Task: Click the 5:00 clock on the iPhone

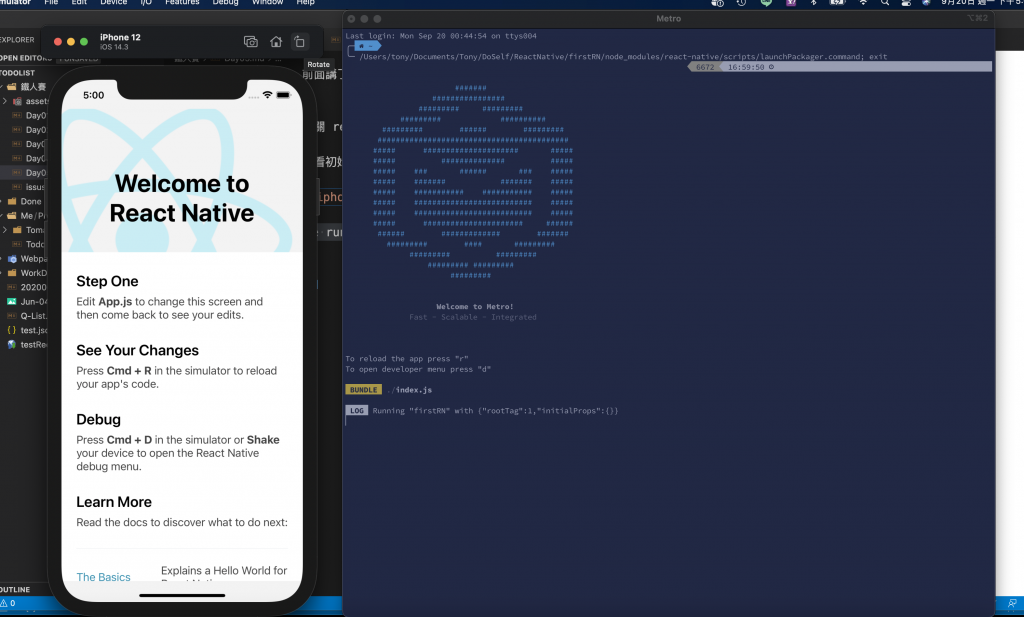Action: point(93,95)
